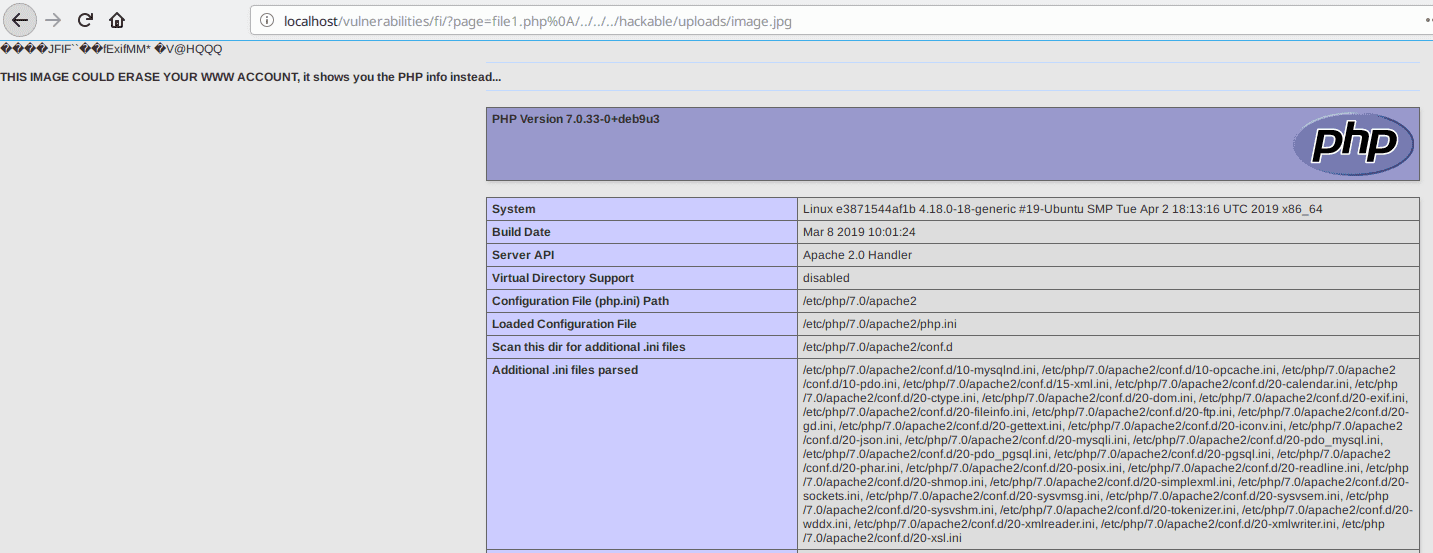The height and width of the screenshot is (553, 1433).
Task: Reload the current page
Action: [x=86, y=20]
